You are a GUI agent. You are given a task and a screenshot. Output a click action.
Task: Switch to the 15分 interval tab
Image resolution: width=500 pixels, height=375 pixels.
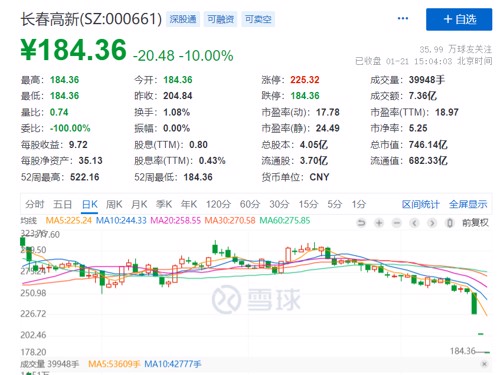[x=308, y=204]
